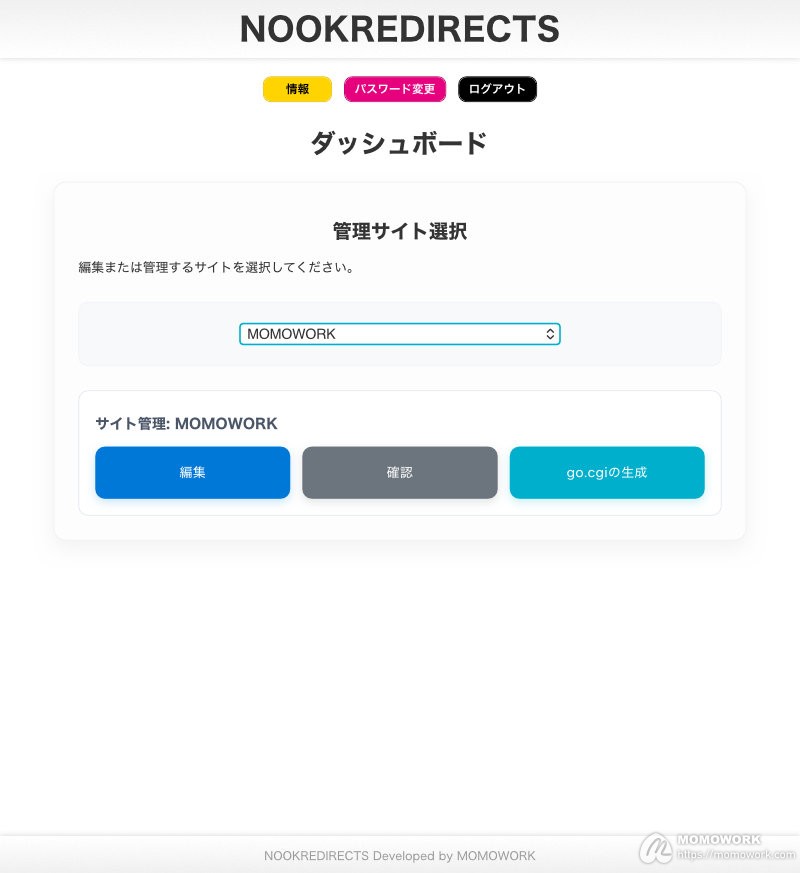Image resolution: width=800 pixels, height=873 pixels.
Task: Click the site selection instruction text
Action: (217, 268)
